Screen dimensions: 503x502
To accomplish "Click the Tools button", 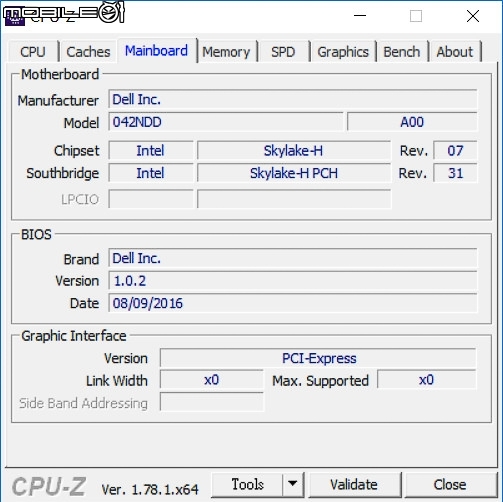I will (247, 484).
